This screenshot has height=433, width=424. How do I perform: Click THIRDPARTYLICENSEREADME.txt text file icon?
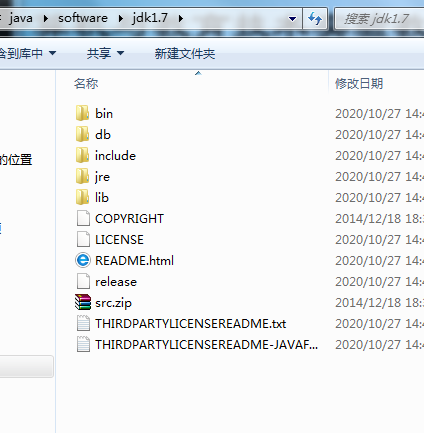[x=83, y=323]
